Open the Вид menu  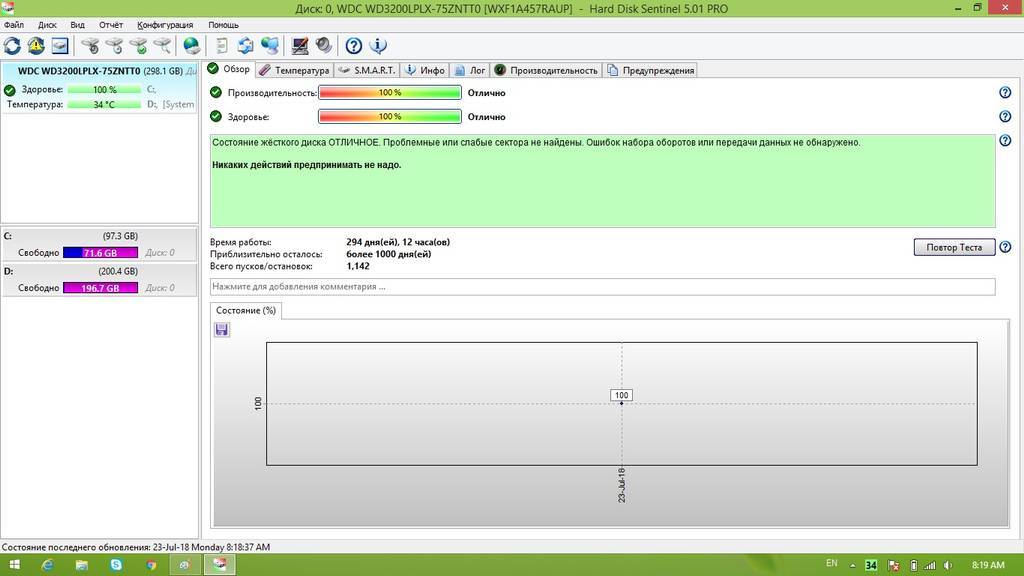point(77,25)
